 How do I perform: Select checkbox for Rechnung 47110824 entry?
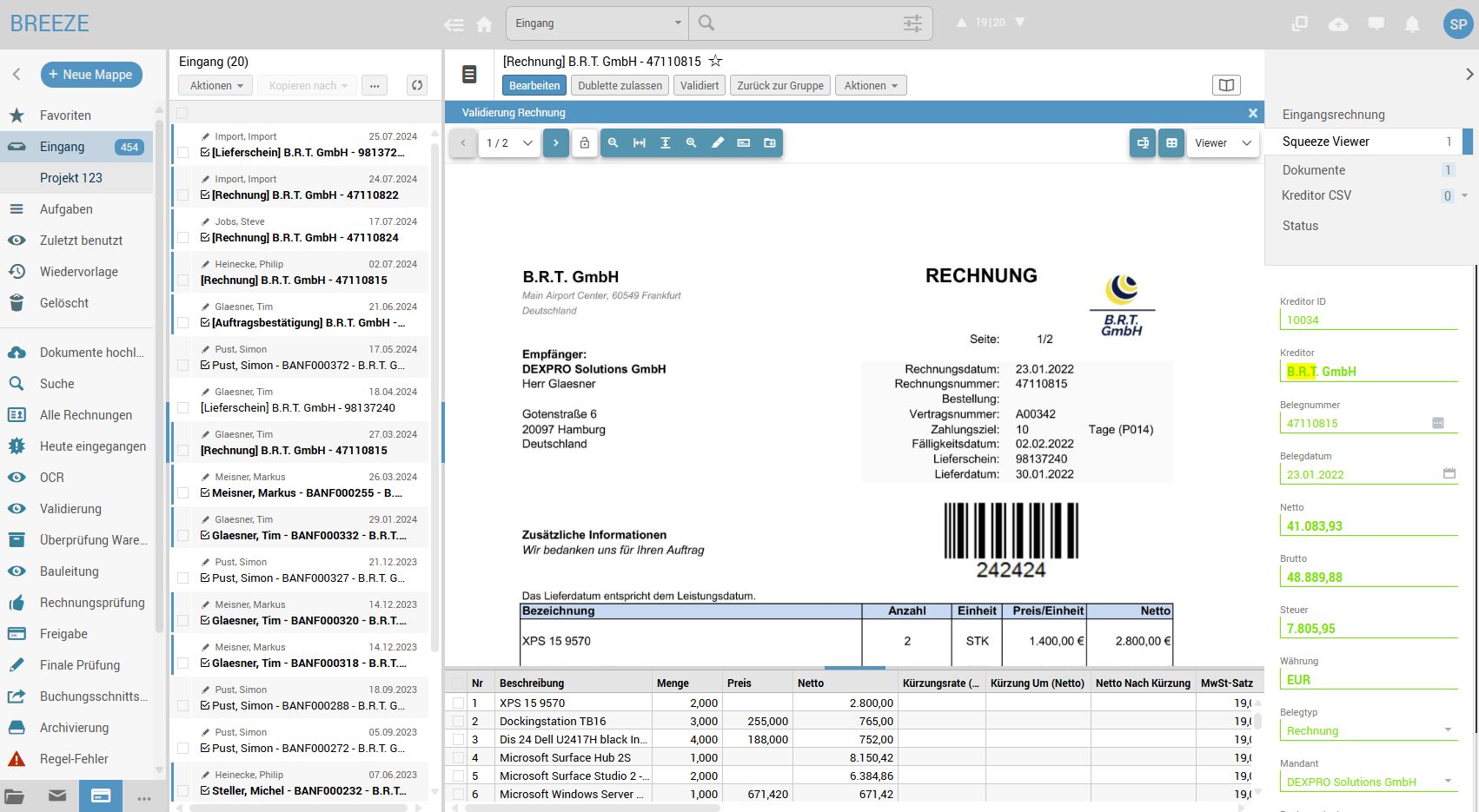click(182, 237)
